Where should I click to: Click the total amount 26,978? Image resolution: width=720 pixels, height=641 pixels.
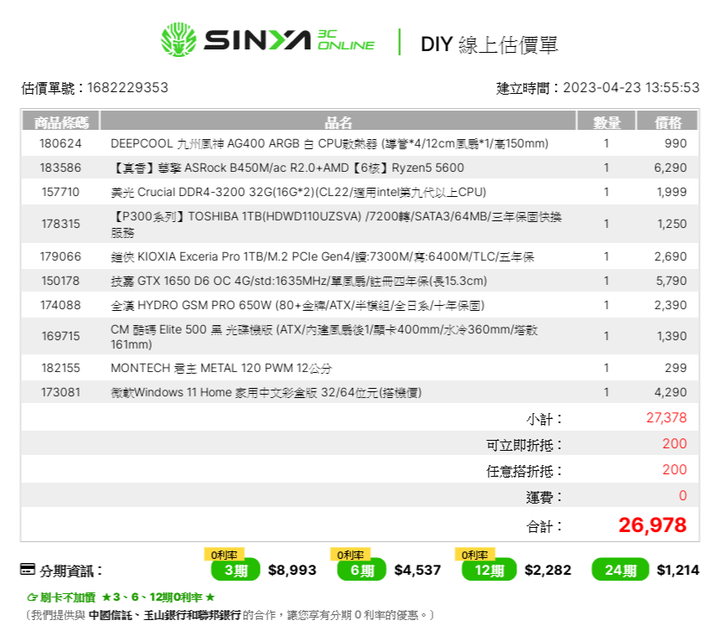pos(652,525)
